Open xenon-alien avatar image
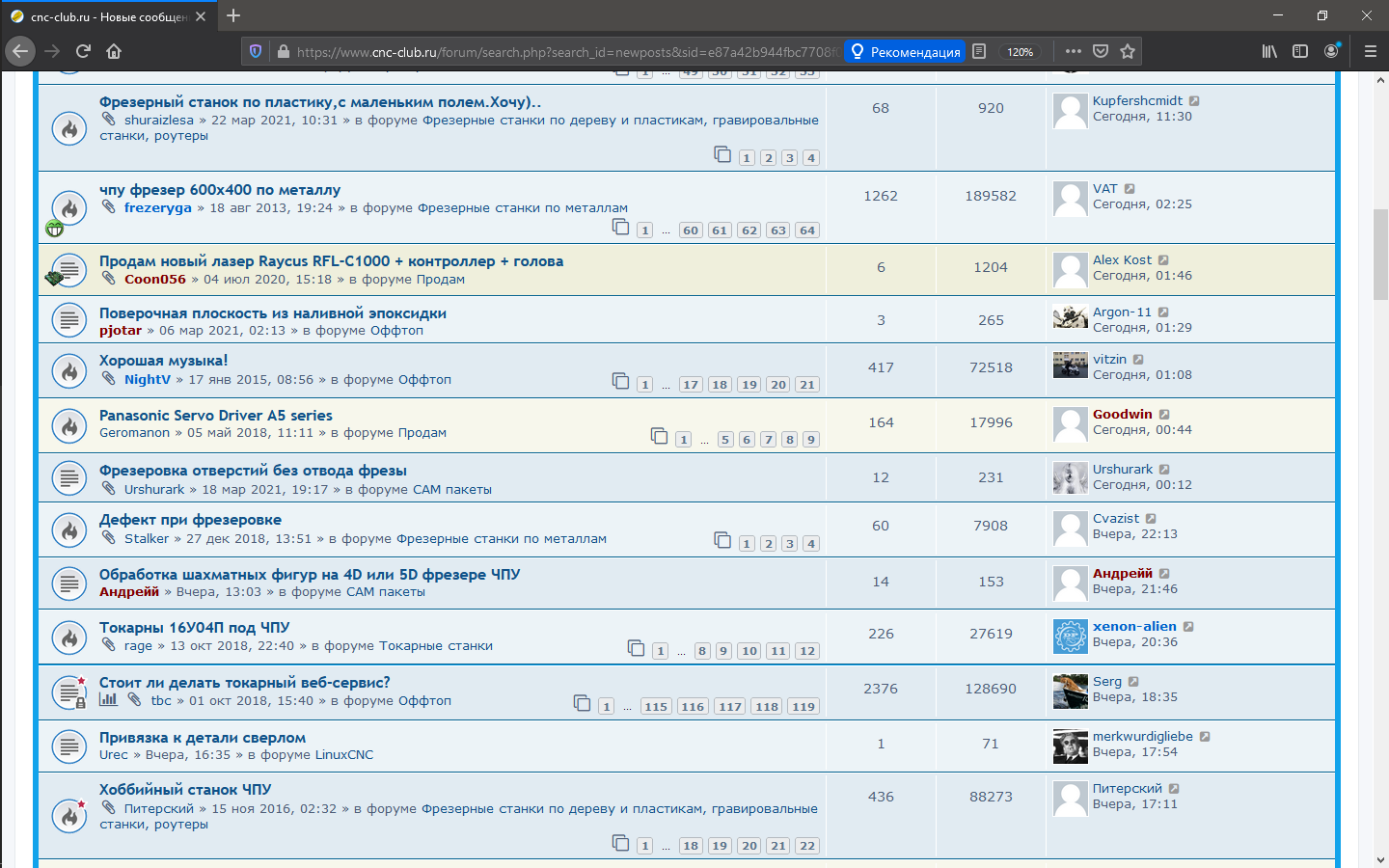1389x868 pixels. [x=1071, y=637]
